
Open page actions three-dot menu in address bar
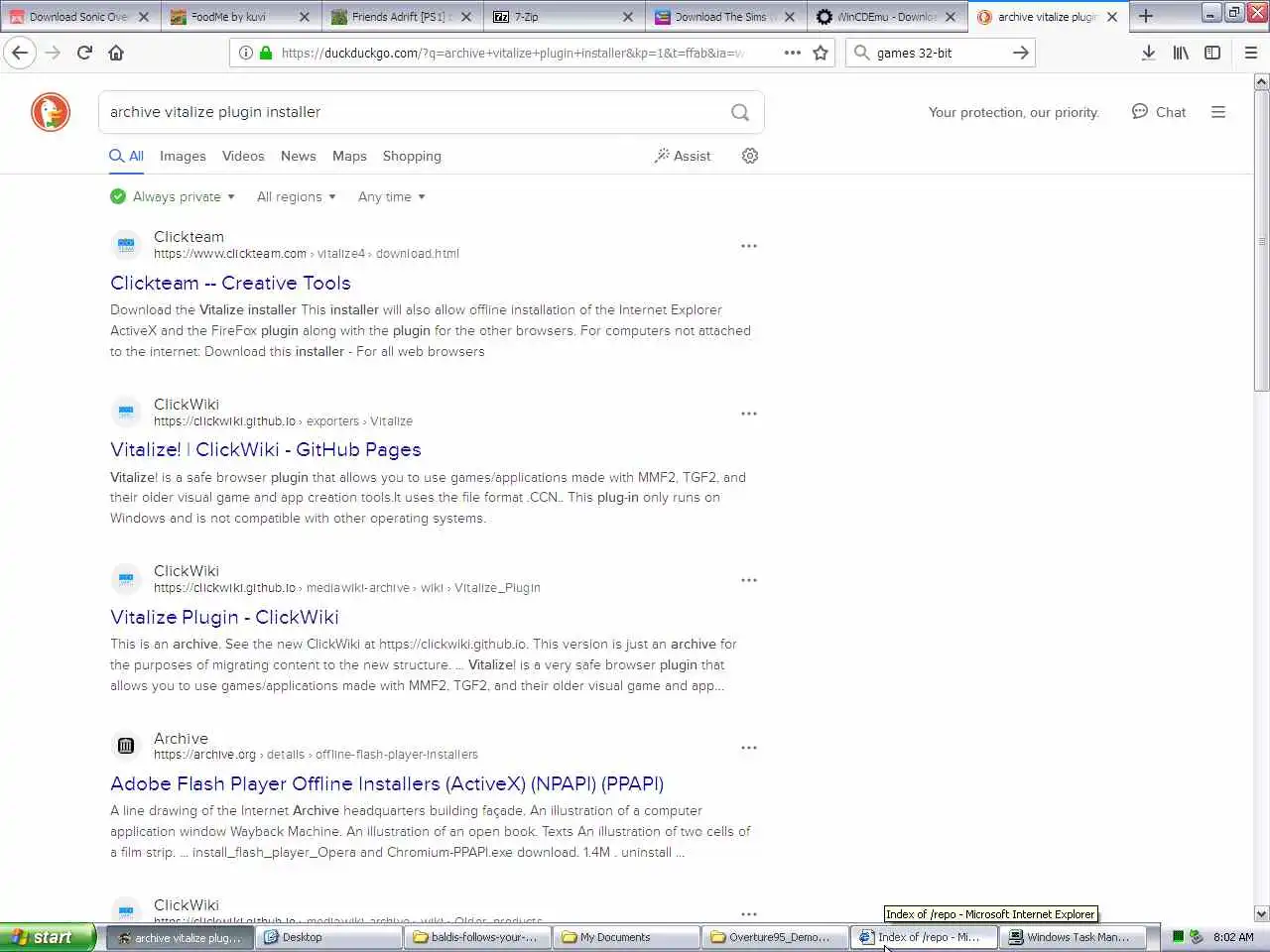[792, 53]
